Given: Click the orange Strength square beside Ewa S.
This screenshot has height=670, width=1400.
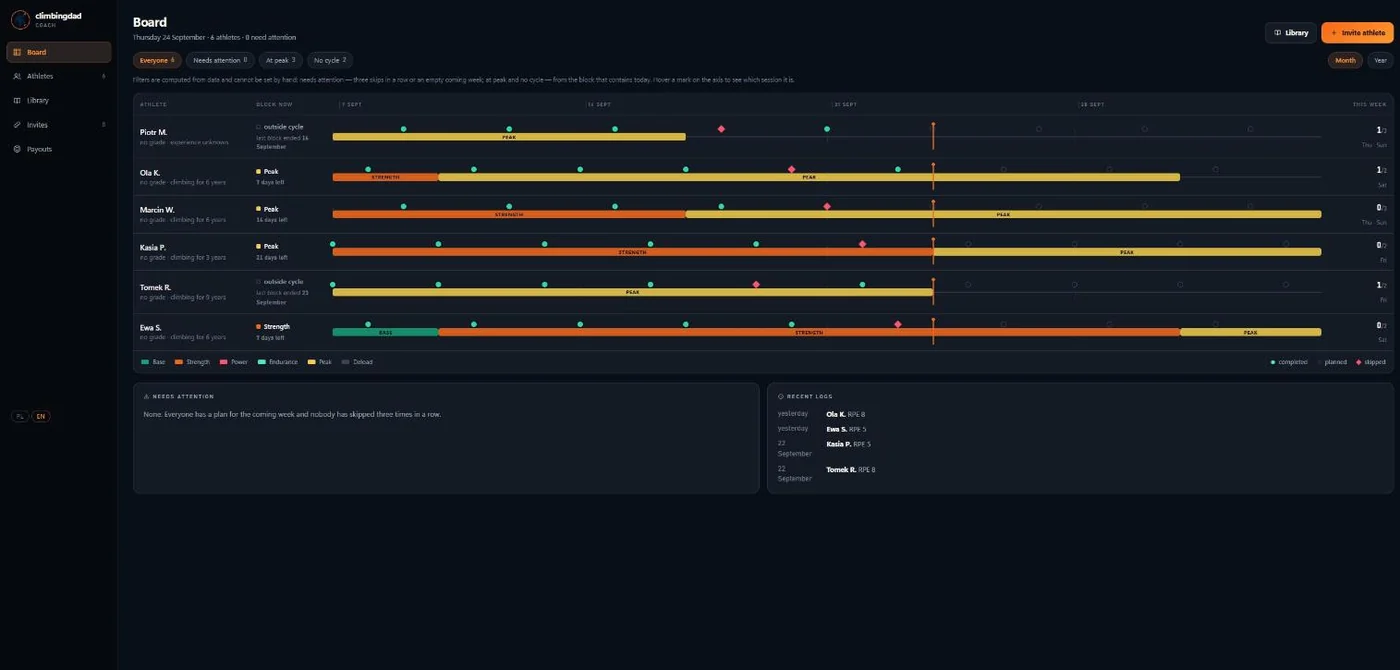Looking at the screenshot, I should tap(259, 327).
